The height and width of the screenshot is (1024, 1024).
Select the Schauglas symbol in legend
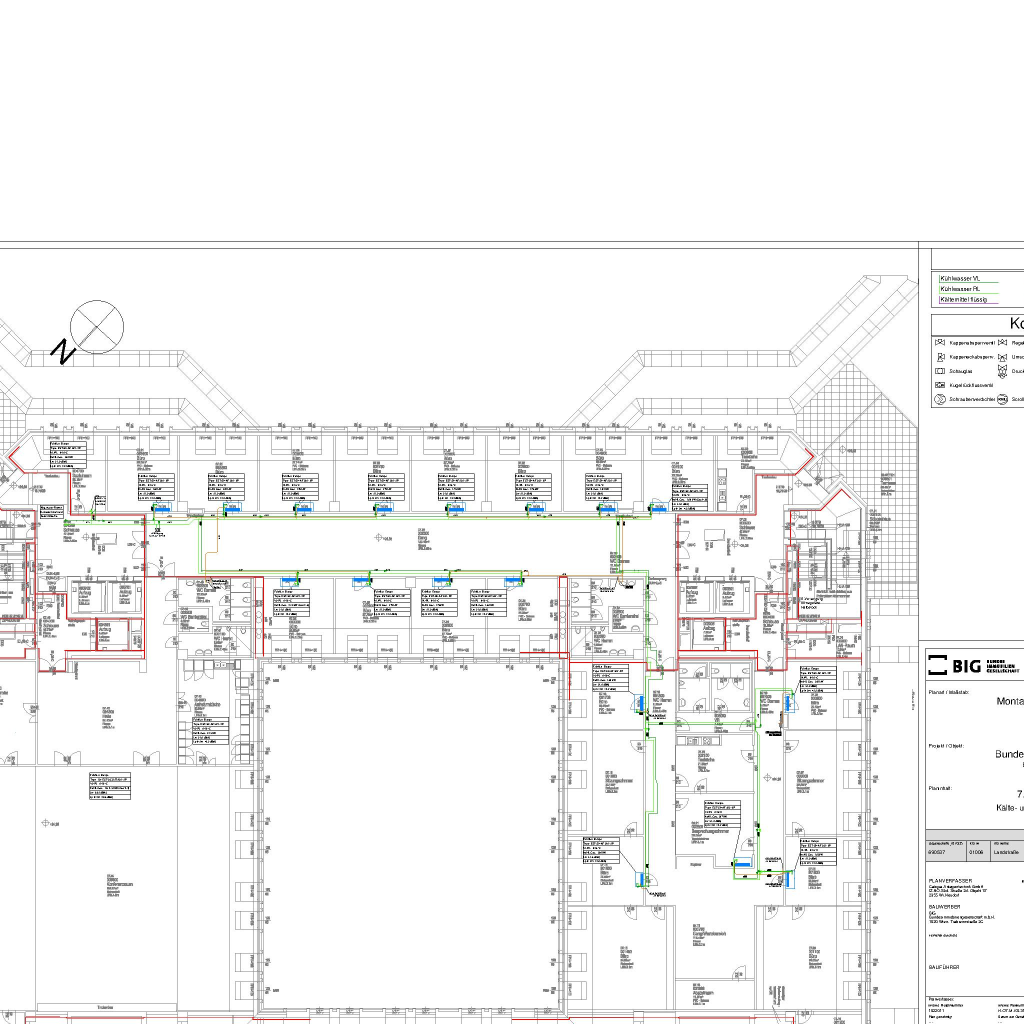pyautogui.click(x=940, y=370)
